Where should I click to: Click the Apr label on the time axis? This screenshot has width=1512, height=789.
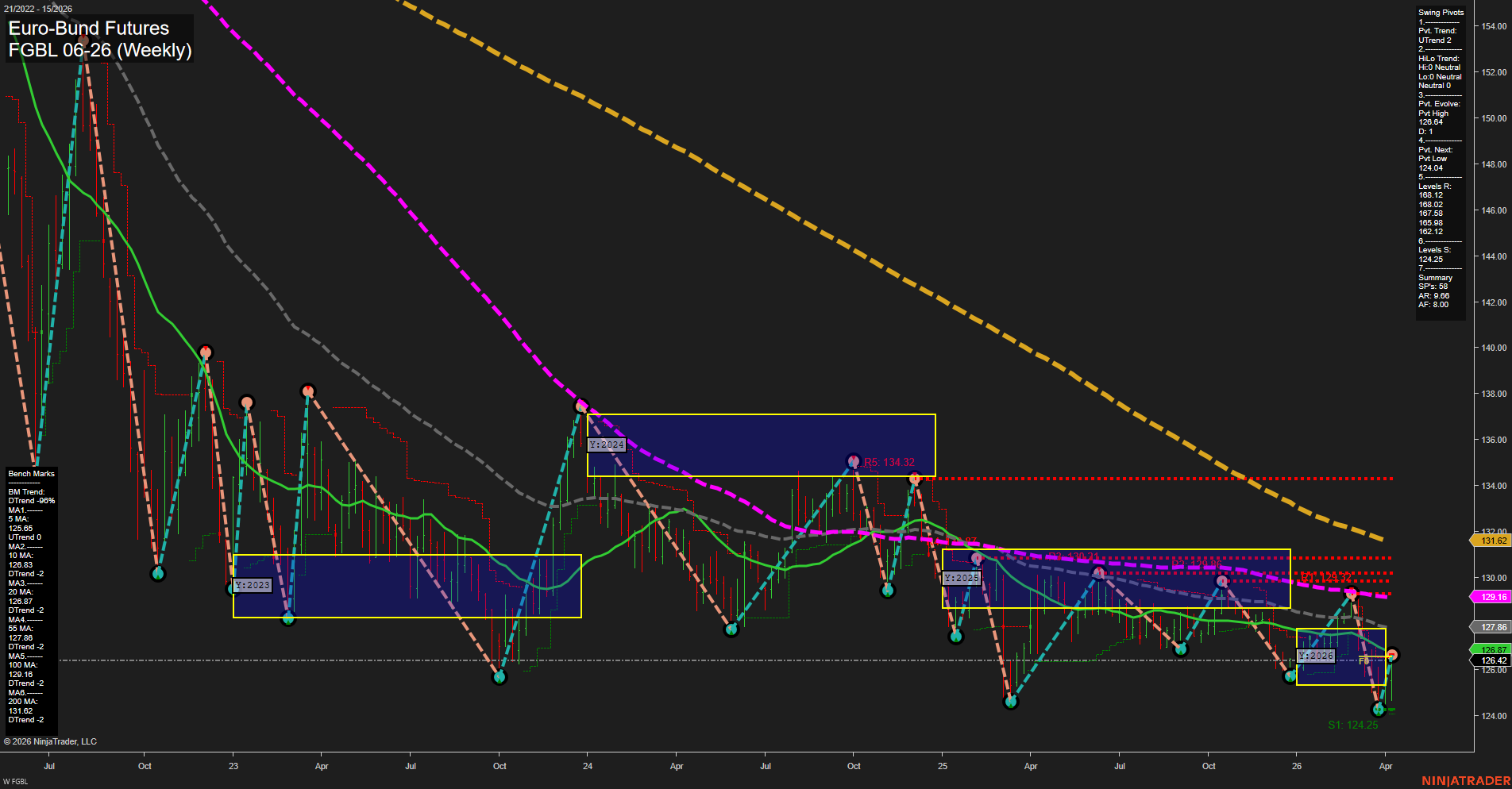click(321, 766)
